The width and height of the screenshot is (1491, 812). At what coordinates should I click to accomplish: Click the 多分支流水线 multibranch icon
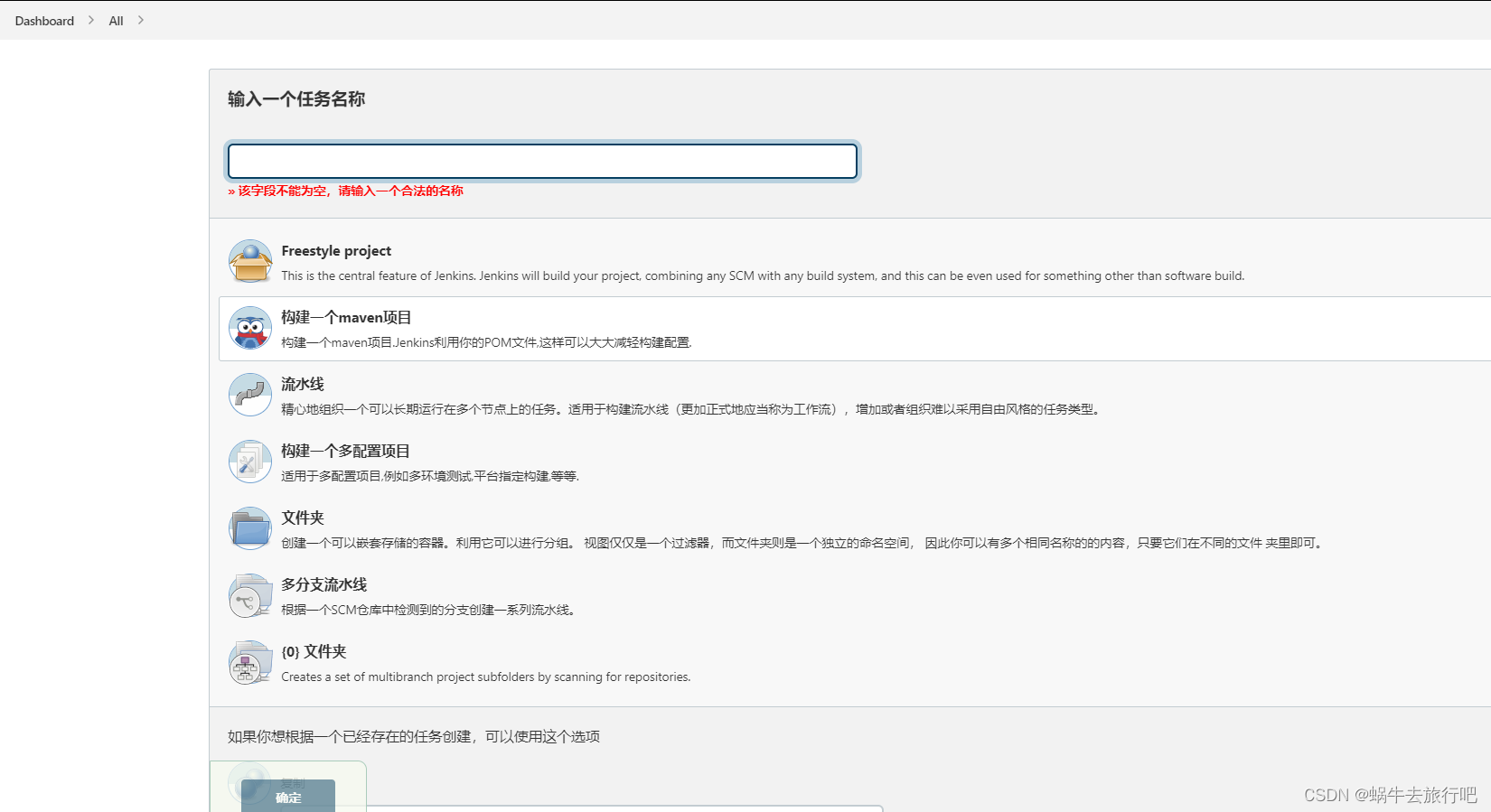point(250,595)
